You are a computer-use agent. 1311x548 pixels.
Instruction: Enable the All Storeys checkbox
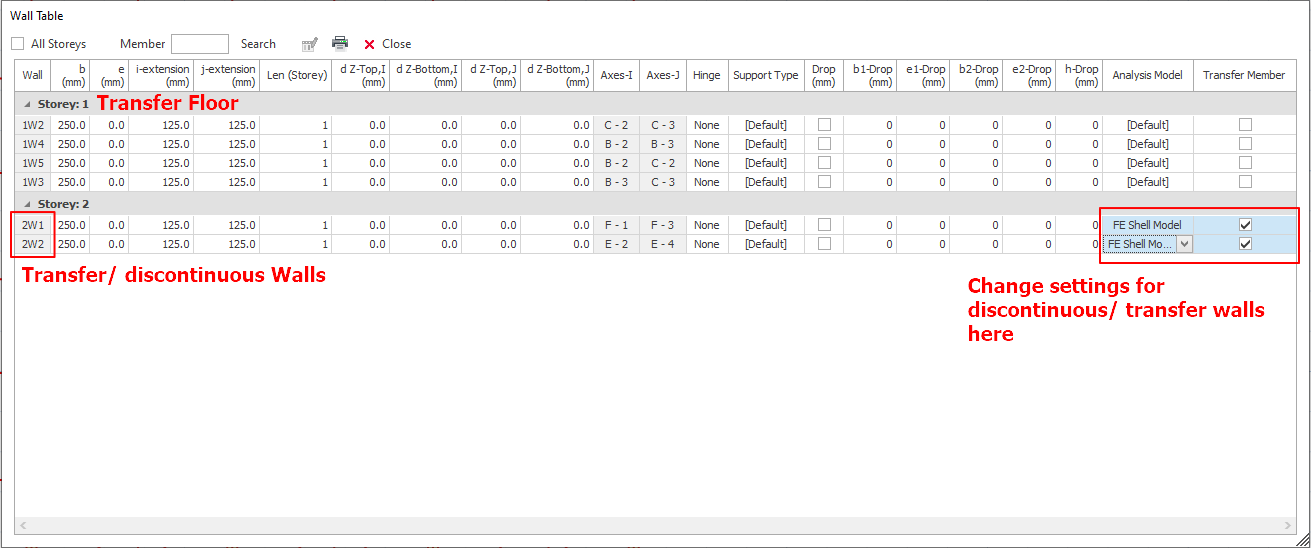pyautogui.click(x=18, y=44)
